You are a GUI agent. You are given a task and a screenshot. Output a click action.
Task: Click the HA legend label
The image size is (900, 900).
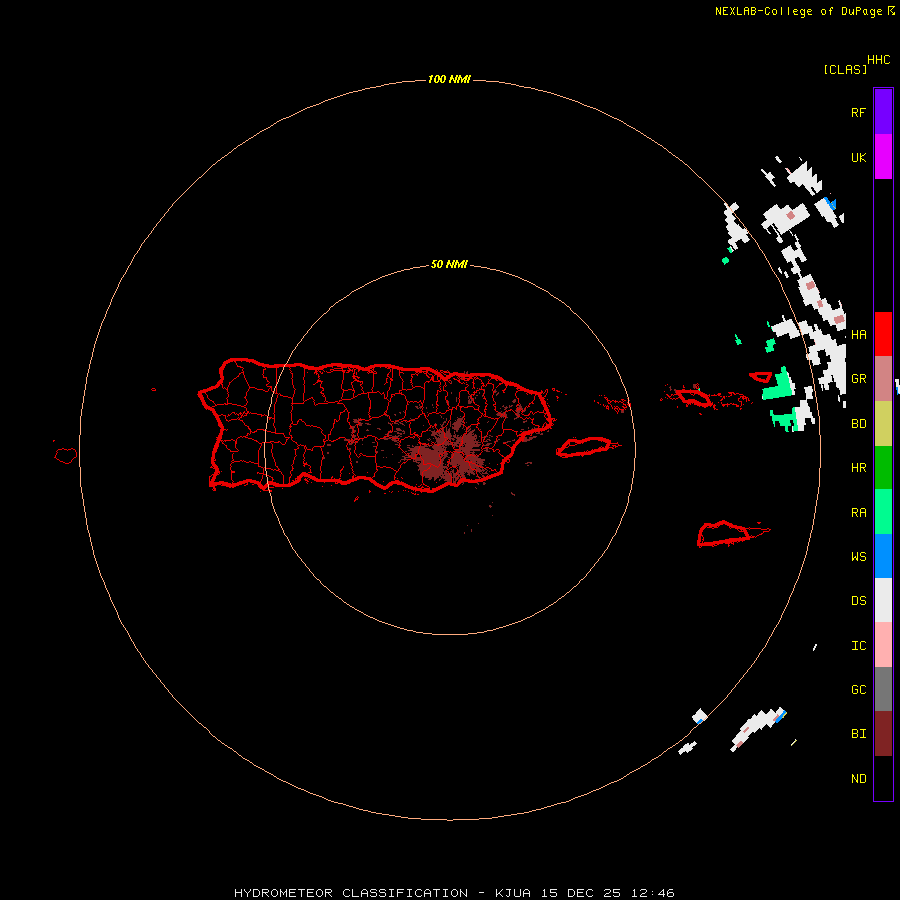point(858,334)
